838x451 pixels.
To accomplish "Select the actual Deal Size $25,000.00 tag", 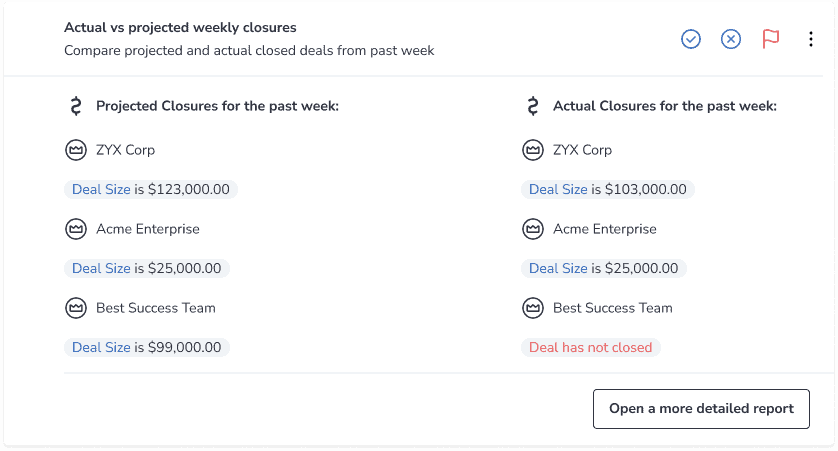I will pos(604,268).
